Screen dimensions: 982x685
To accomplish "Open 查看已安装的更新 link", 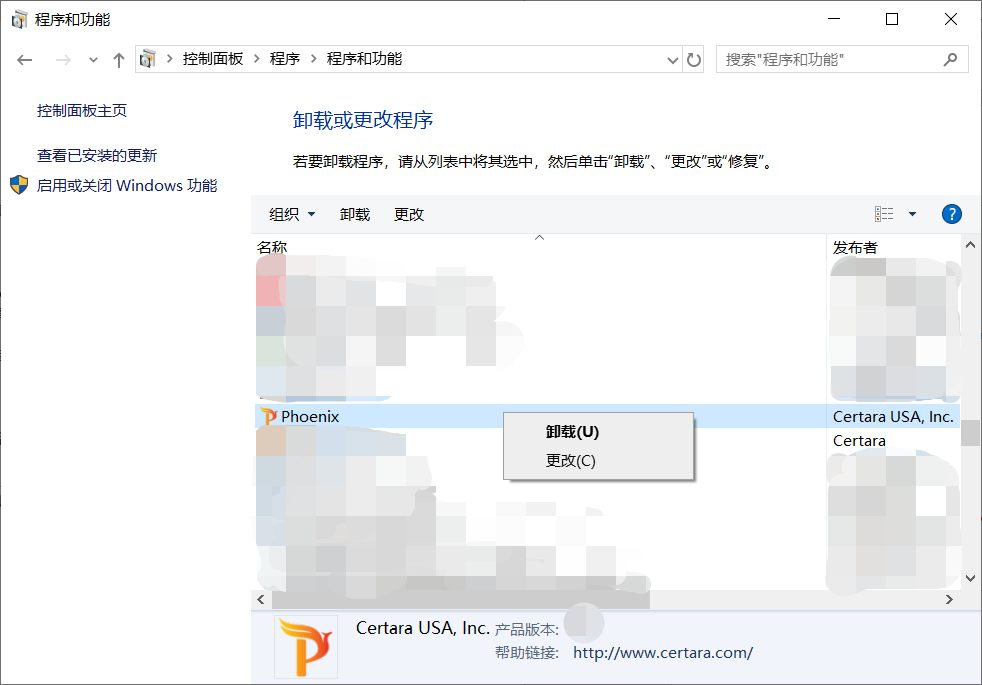I will [x=97, y=155].
